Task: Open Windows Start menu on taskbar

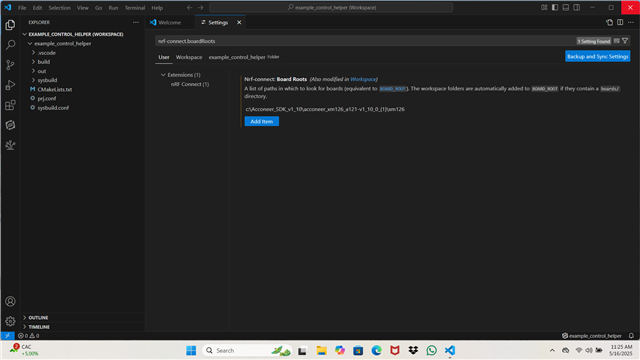Action: pyautogui.click(x=191, y=350)
